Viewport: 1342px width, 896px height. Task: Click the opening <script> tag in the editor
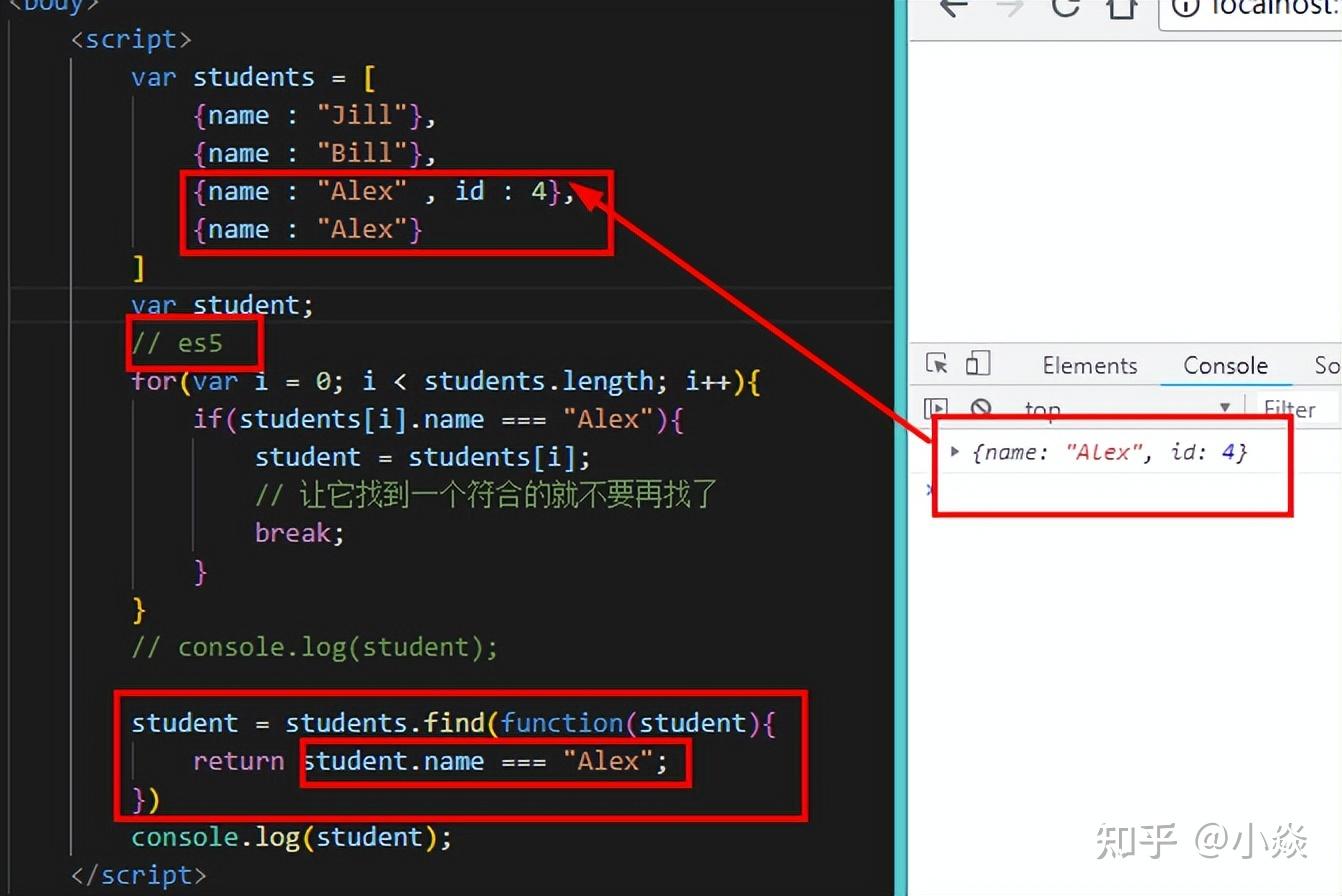tap(131, 39)
